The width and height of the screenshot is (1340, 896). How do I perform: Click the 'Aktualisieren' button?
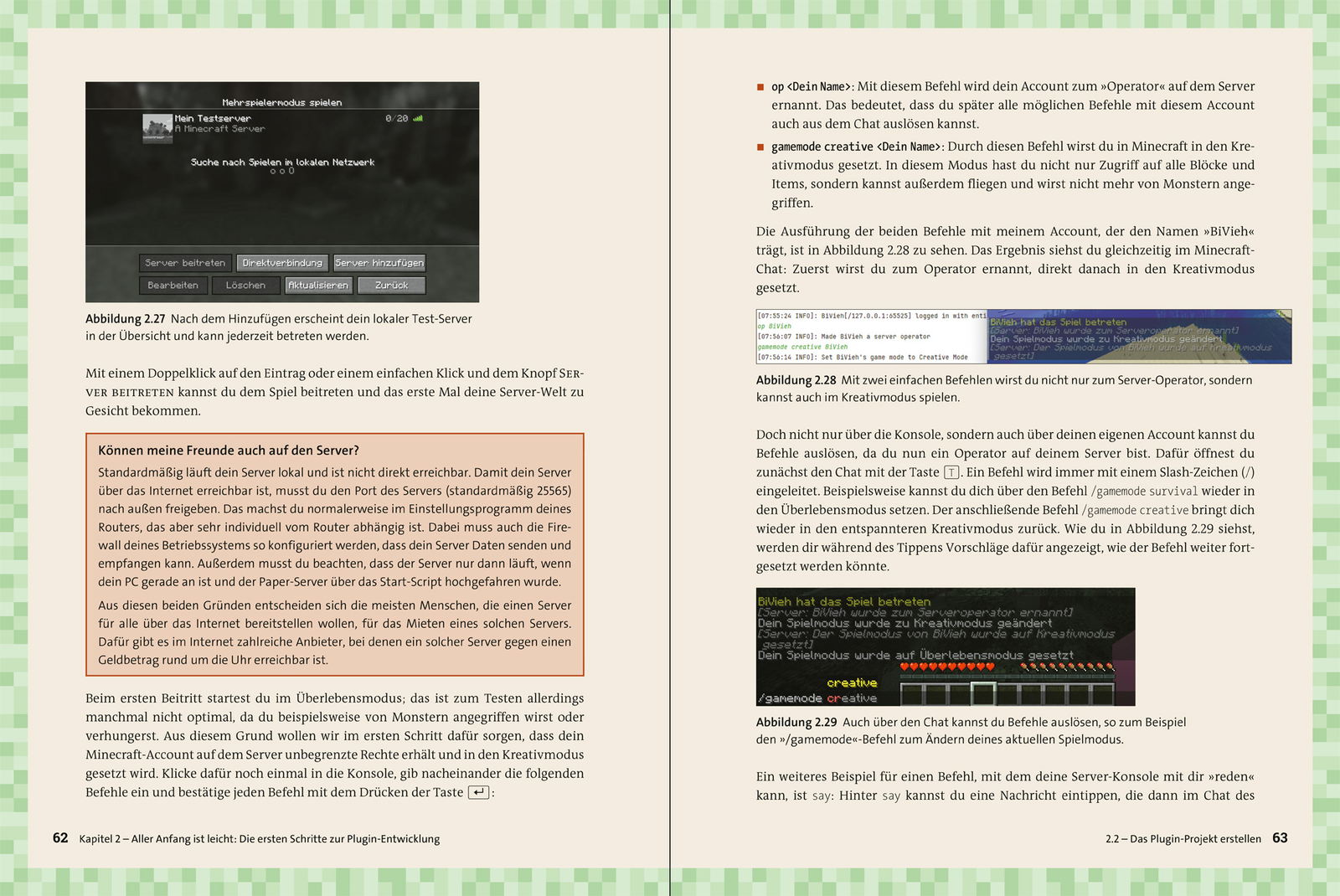318,286
